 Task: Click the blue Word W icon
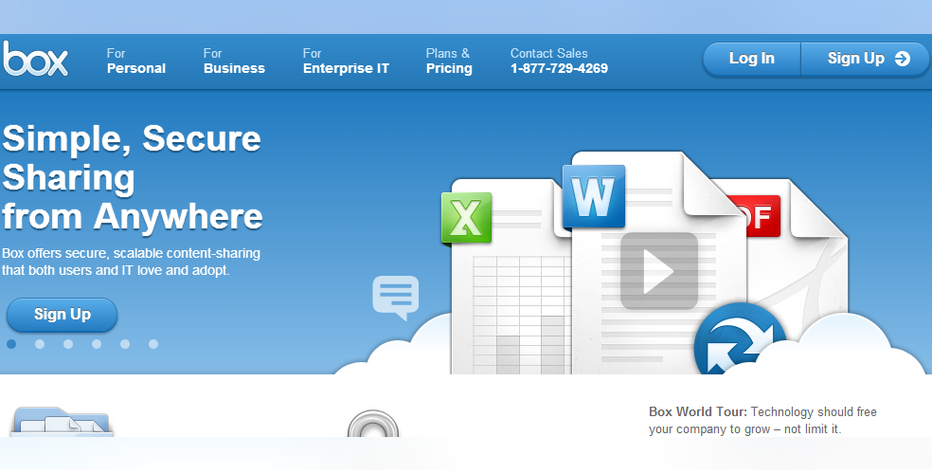tap(594, 197)
